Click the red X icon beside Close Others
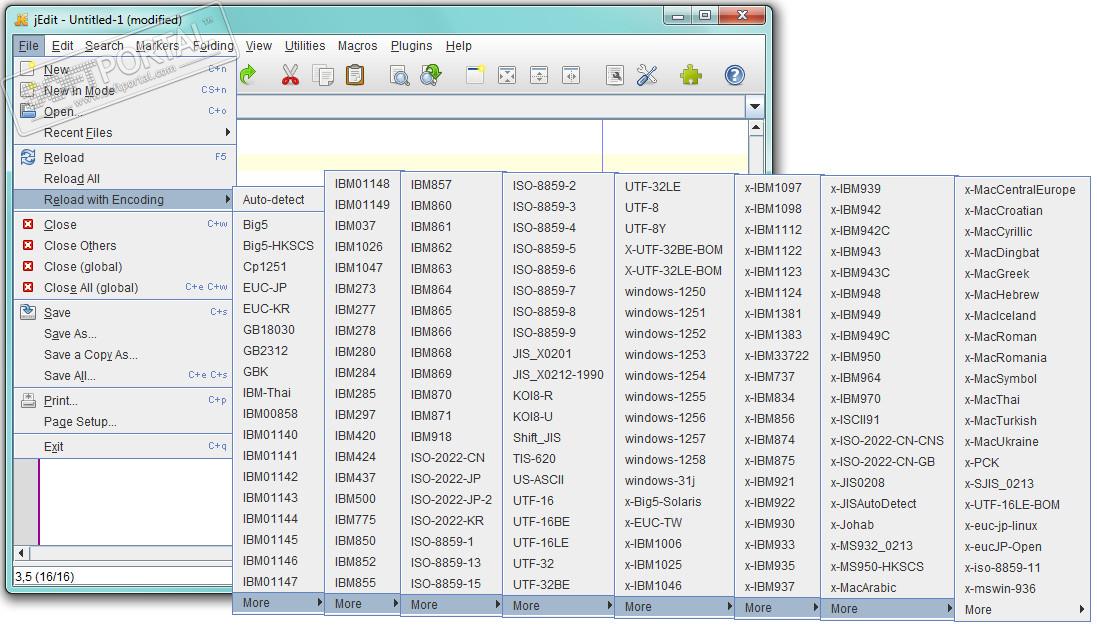 (28, 245)
